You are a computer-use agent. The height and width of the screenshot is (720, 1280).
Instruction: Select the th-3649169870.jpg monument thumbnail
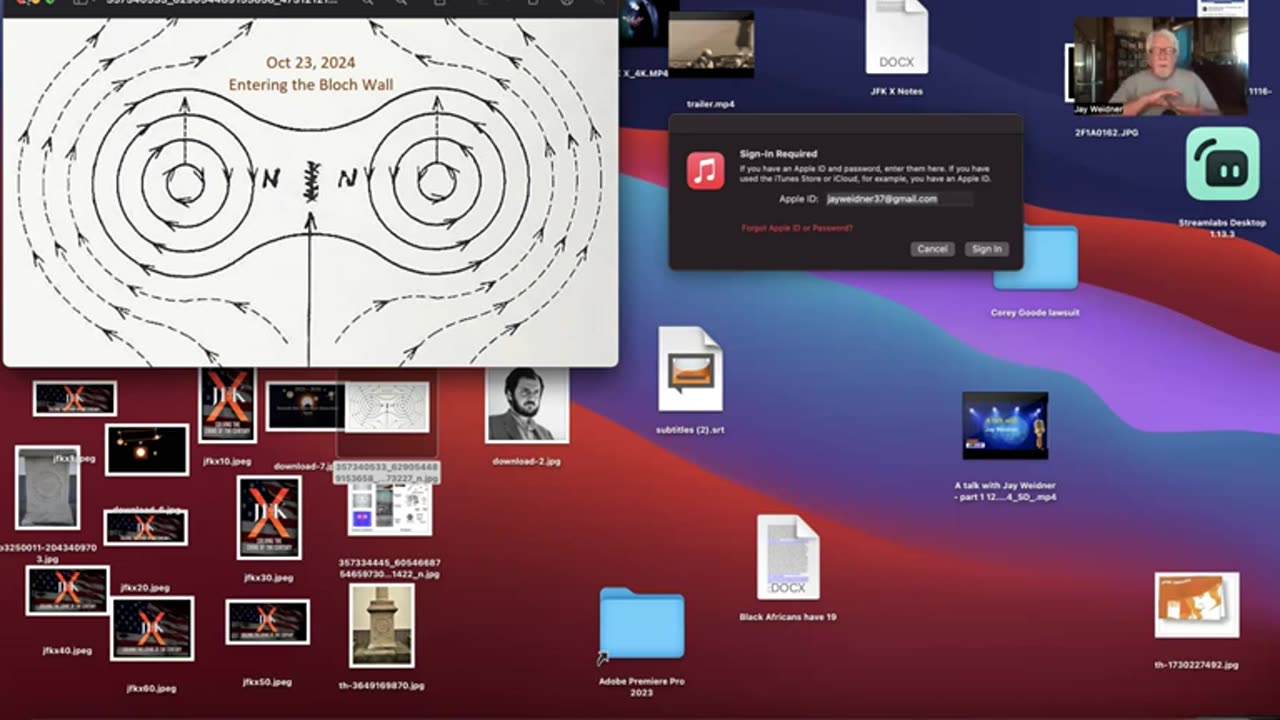[x=381, y=626]
